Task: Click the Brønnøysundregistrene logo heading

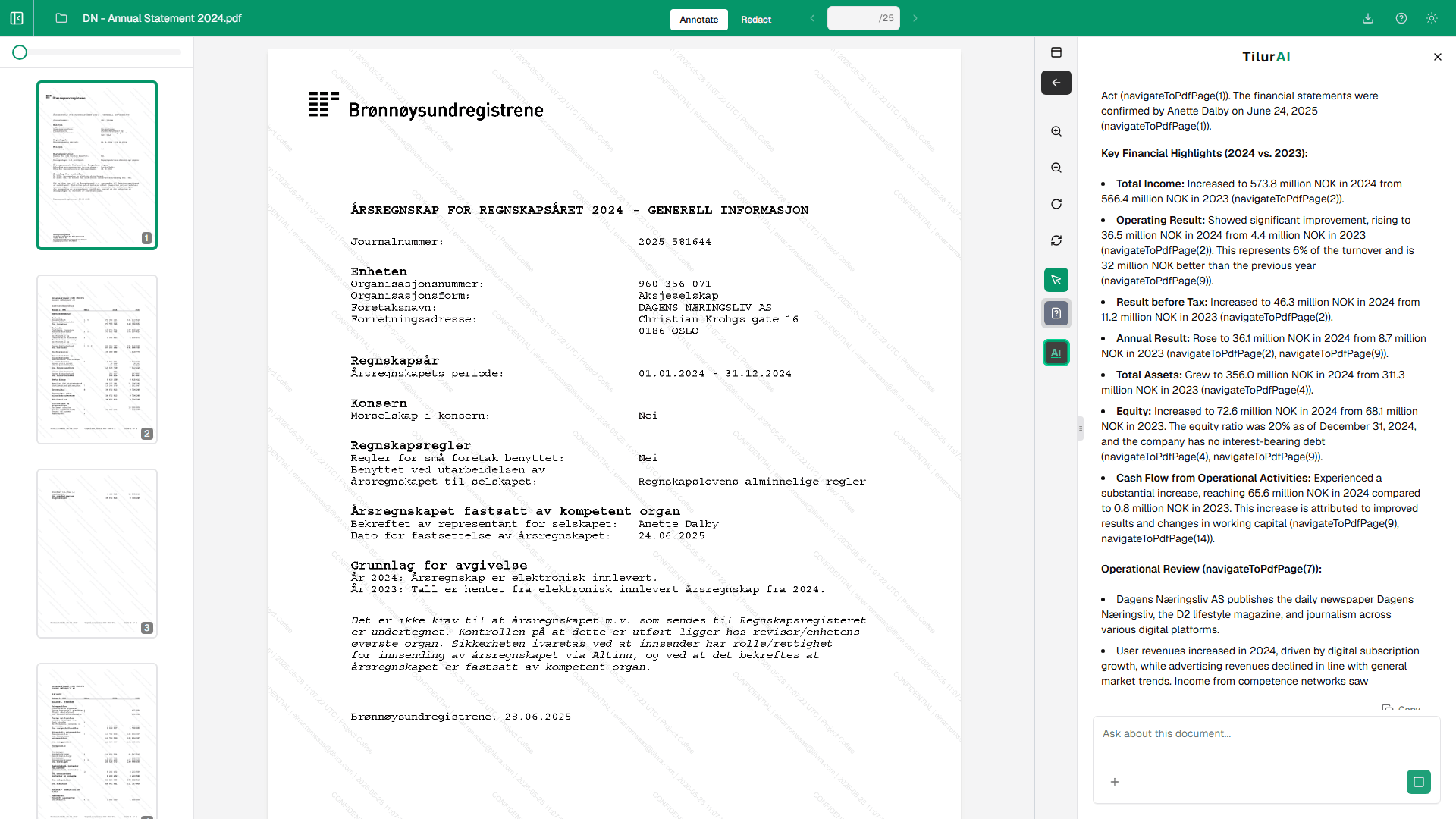Action: (x=426, y=106)
